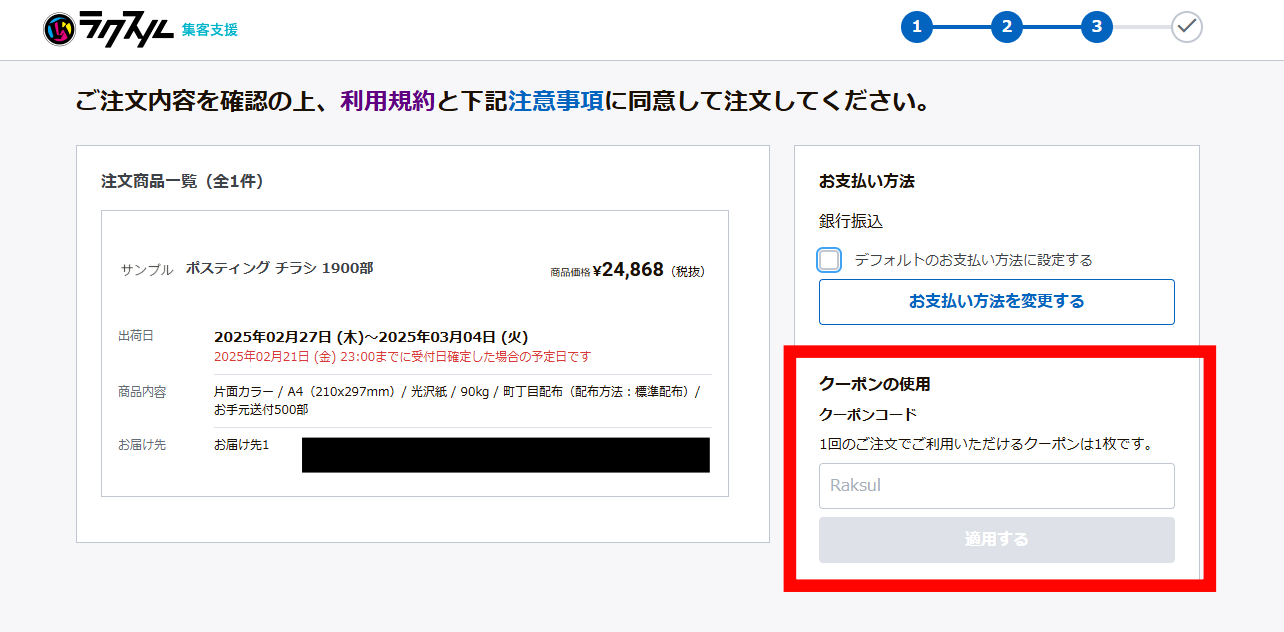
Task: Enable the default payment method checkbox
Action: 828,259
